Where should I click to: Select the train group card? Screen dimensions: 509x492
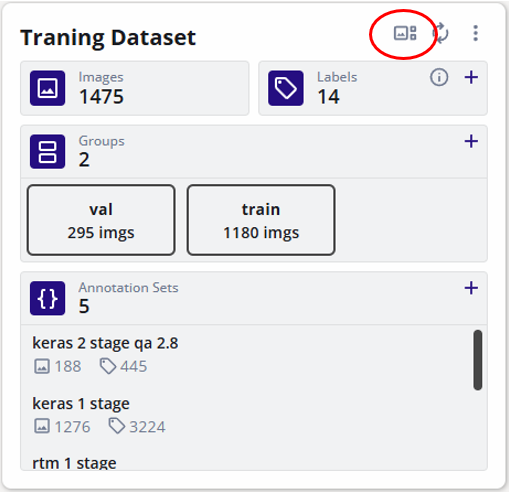261,220
